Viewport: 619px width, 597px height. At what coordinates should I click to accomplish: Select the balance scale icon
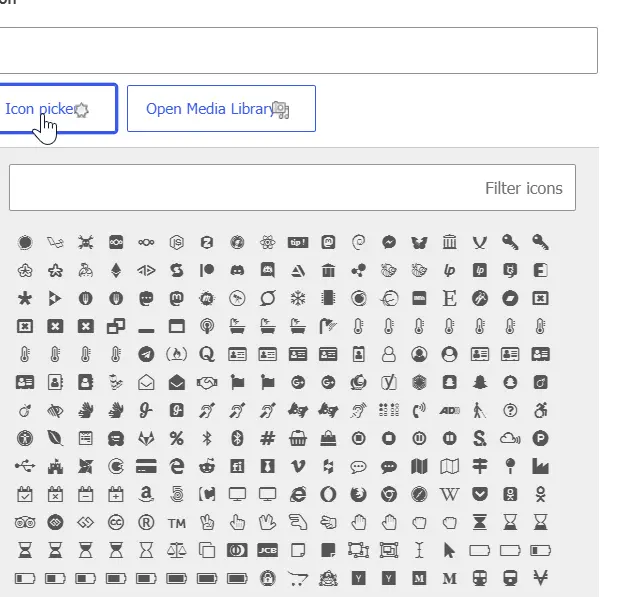(176, 550)
